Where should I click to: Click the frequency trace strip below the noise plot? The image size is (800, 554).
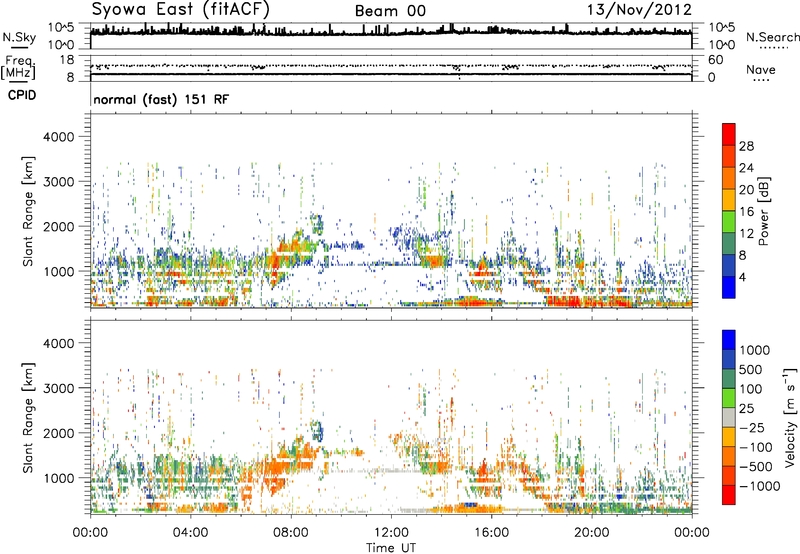(x=391, y=68)
